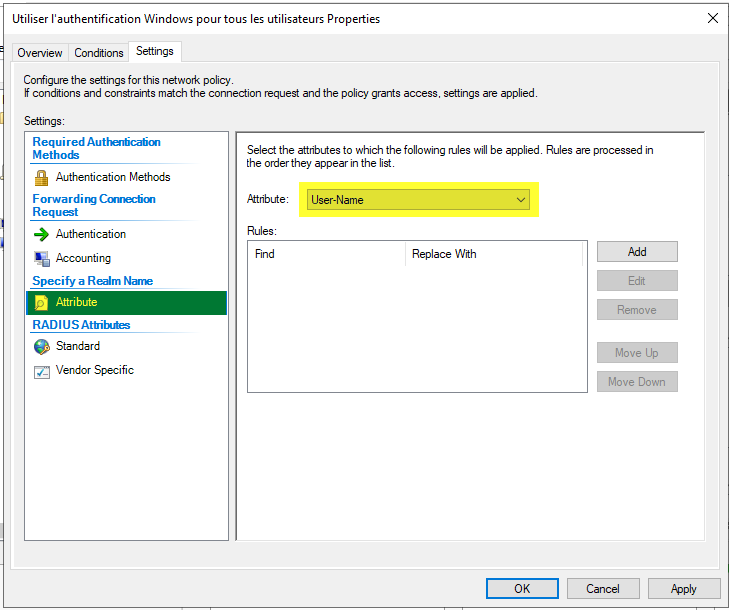Switch to the Overview tab
The image size is (729, 610).
point(40,53)
